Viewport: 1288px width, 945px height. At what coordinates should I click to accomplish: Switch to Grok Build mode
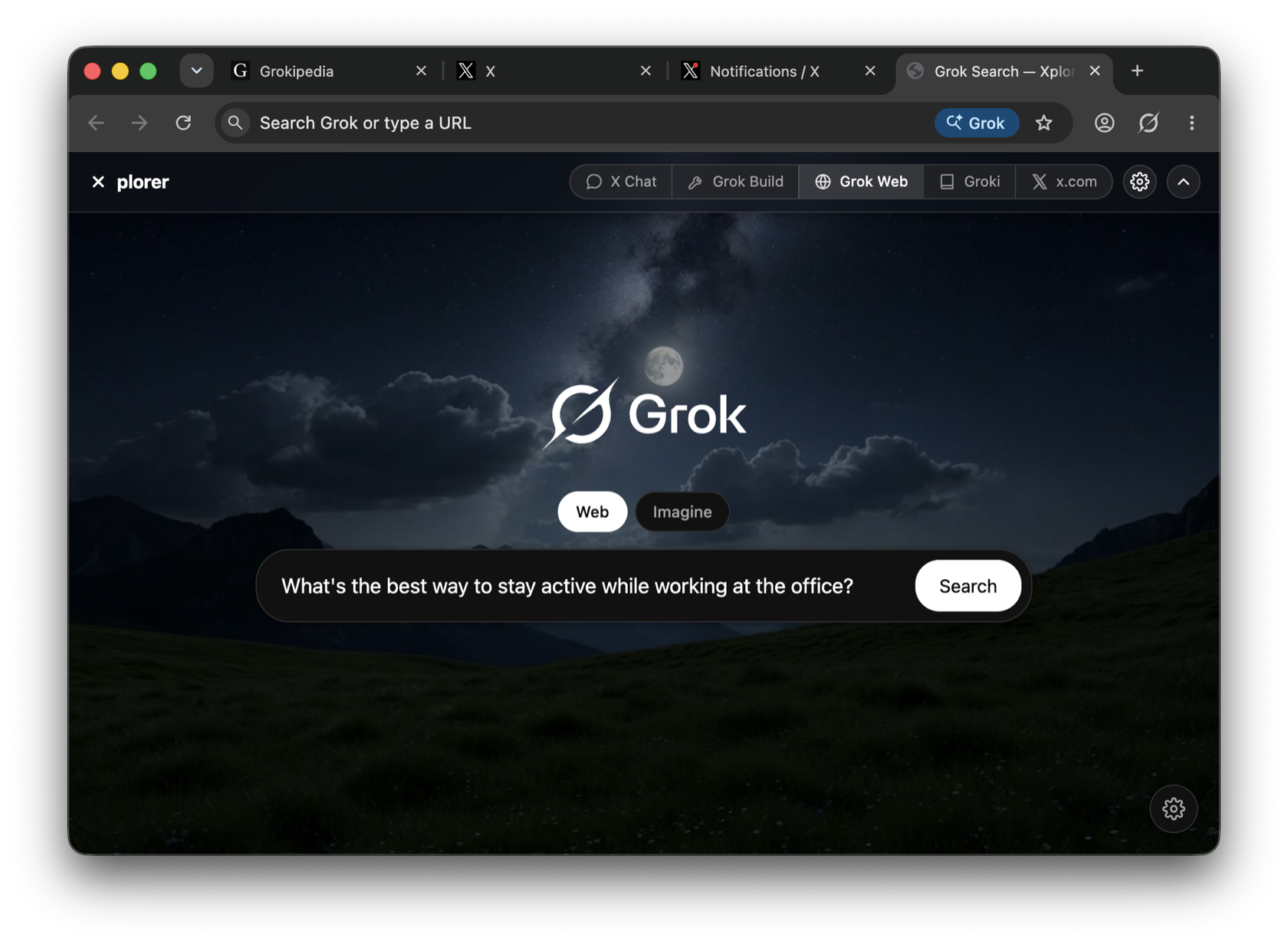[736, 182]
